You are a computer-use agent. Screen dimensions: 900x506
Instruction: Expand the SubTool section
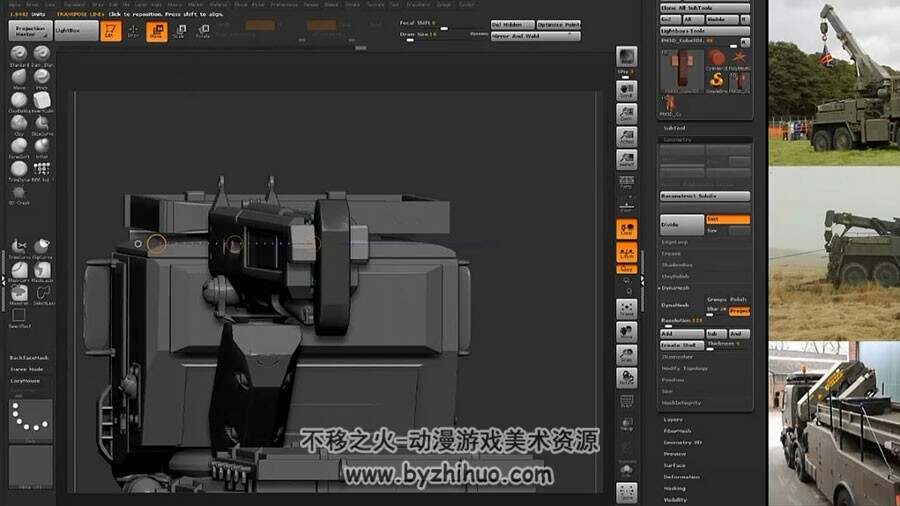tap(674, 128)
